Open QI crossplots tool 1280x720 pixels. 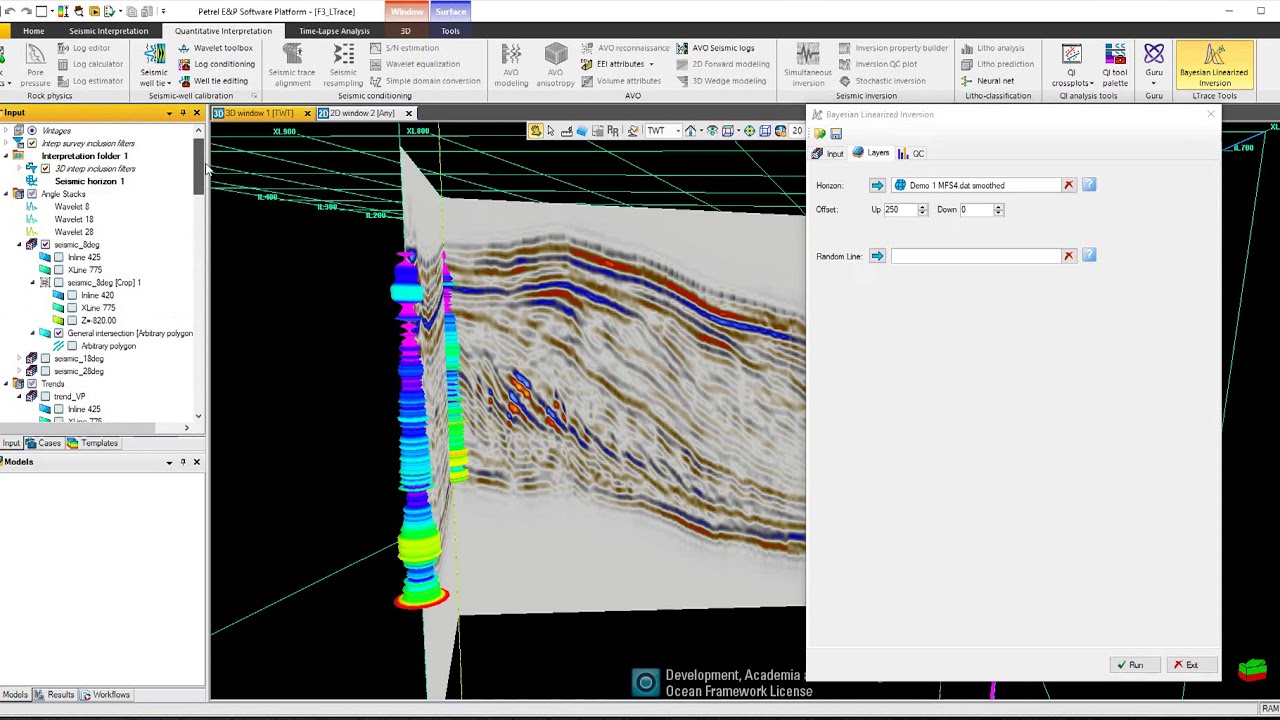[1072, 66]
